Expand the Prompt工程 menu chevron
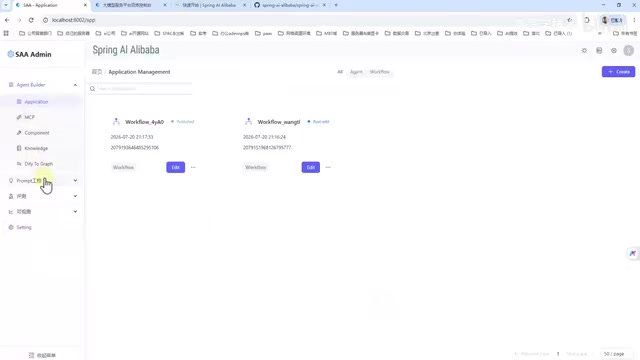Image resolution: width=640 pixels, height=360 pixels. coord(75,180)
